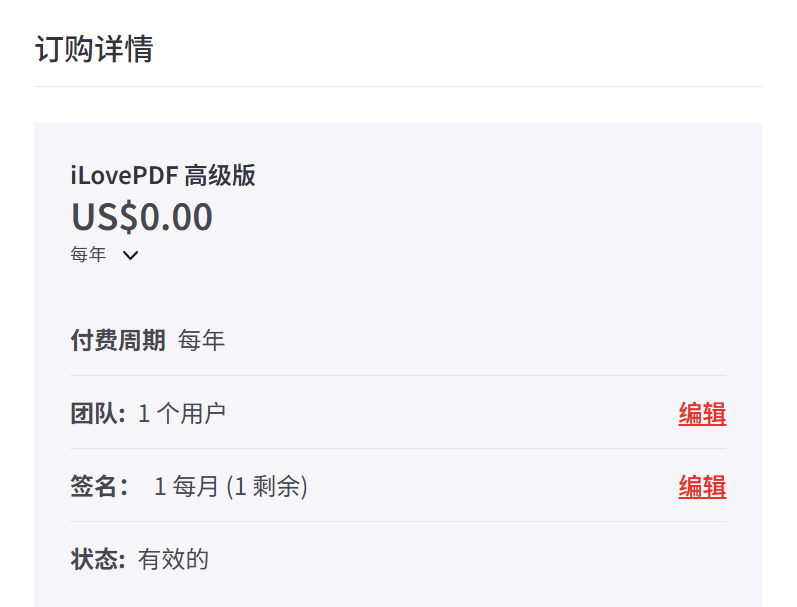
Task: Open 编辑 link for 签名 row
Action: (x=702, y=486)
